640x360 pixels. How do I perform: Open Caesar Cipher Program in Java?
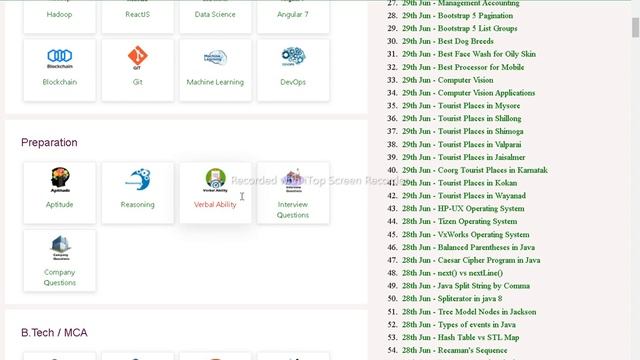pyautogui.click(x=471, y=260)
